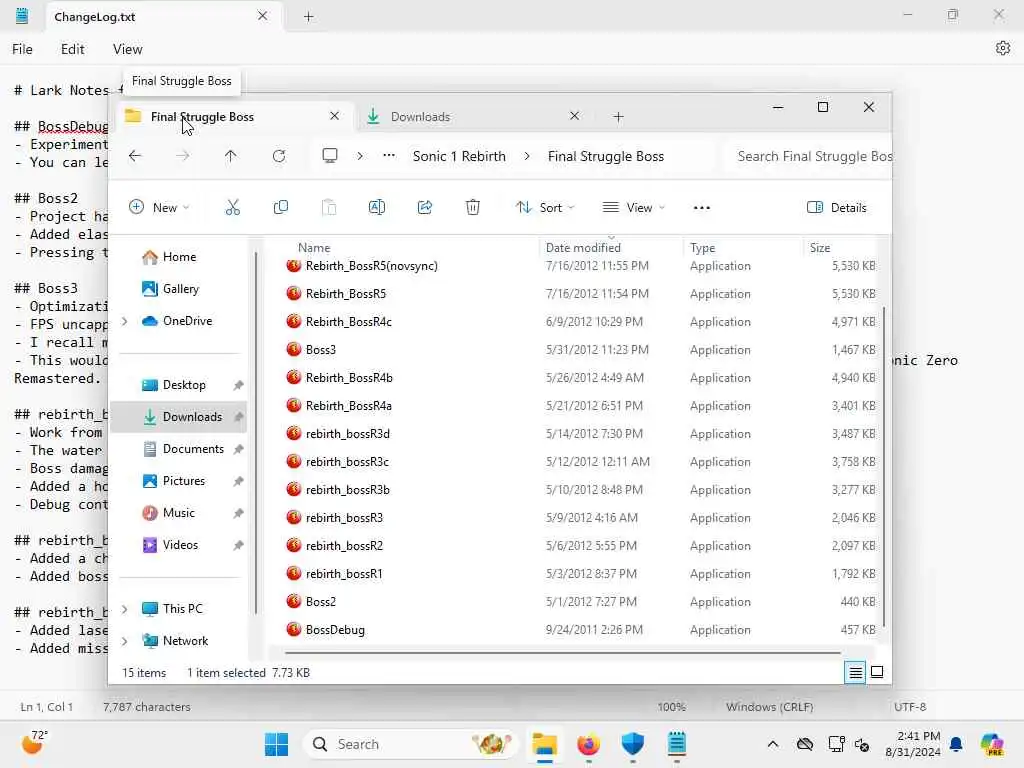Close the Downloads tab in File Explorer
The width and height of the screenshot is (1024, 768).
click(575, 116)
